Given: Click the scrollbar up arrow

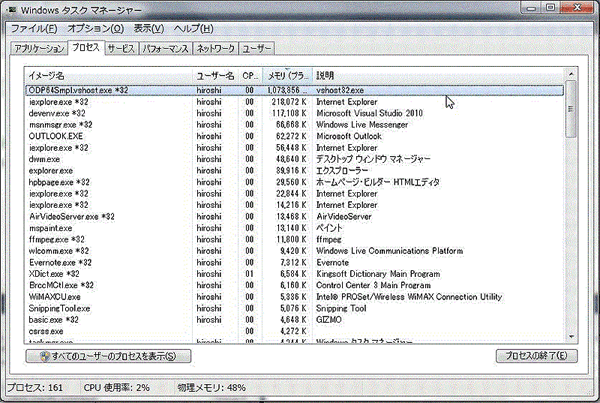Looking at the screenshot, I should (571, 74).
